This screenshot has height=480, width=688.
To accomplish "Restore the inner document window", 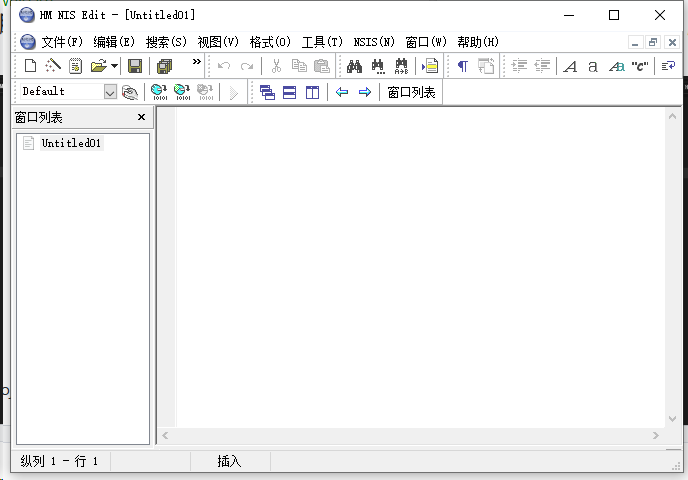I will 653,42.
